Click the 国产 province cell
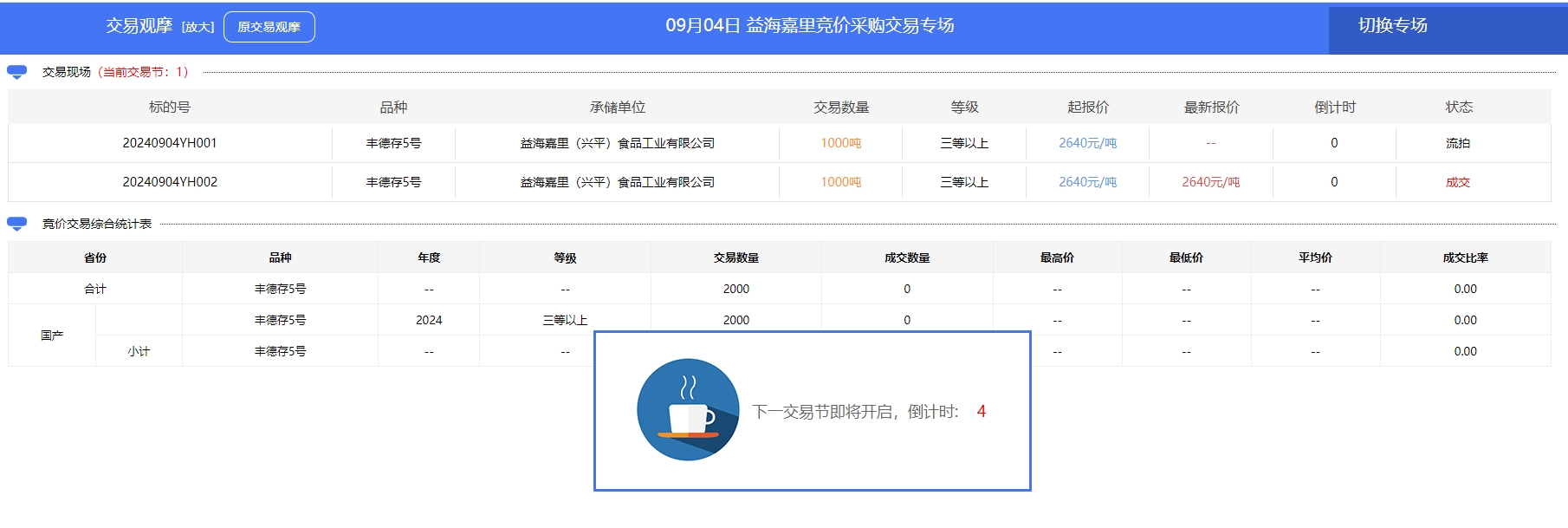The height and width of the screenshot is (528, 1568). point(52,336)
